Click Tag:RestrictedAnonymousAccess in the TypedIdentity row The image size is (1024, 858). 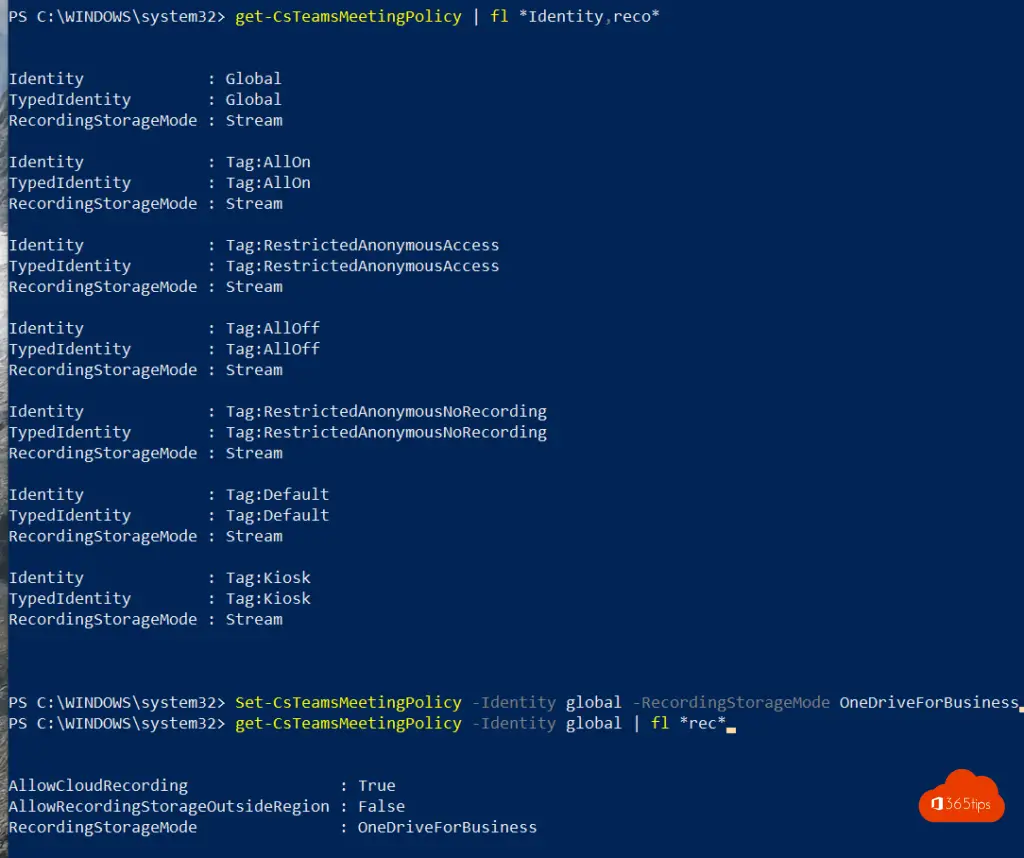362,266
